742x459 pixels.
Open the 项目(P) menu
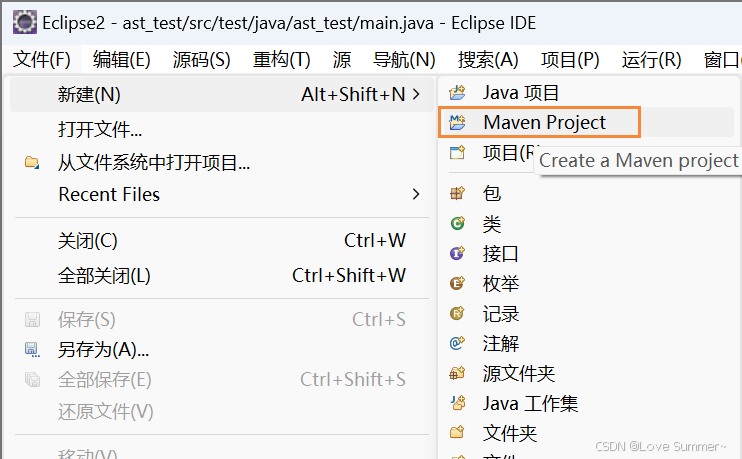pyautogui.click(x=570, y=60)
